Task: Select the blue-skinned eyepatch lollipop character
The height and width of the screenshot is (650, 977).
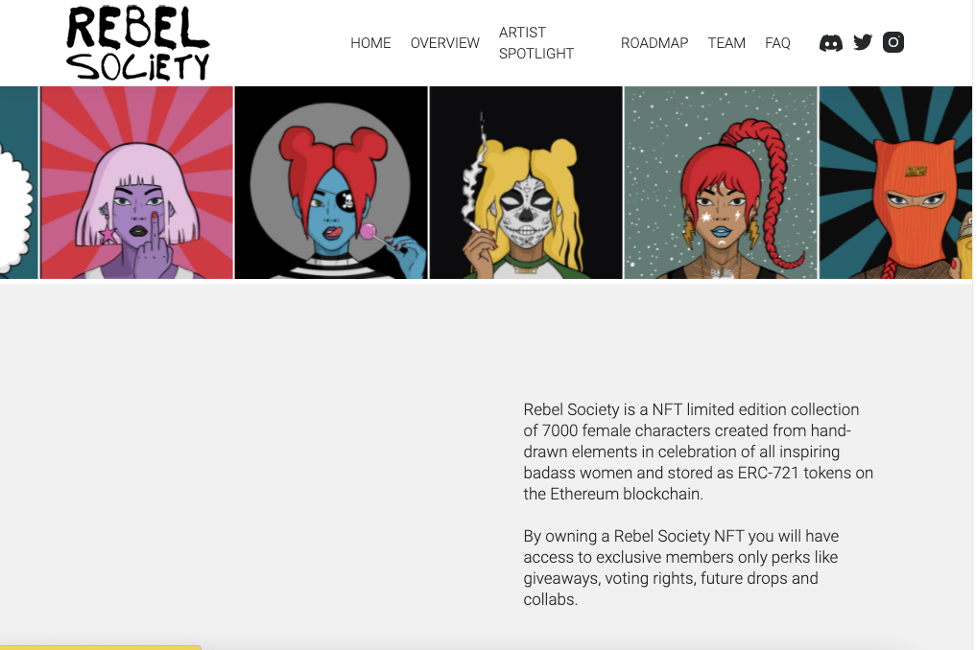Action: click(331, 183)
